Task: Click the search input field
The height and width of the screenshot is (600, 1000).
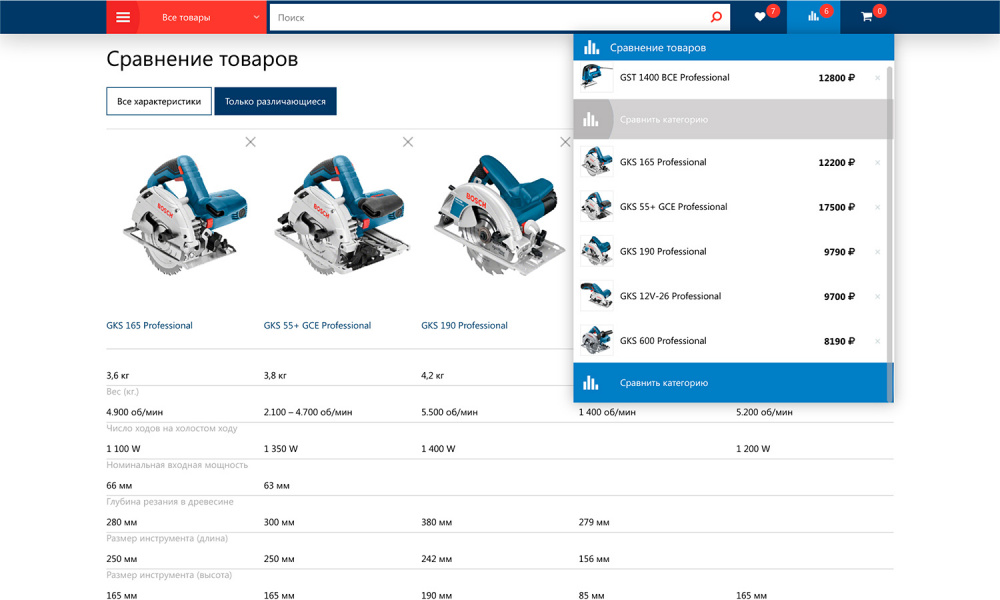Action: tap(490, 17)
